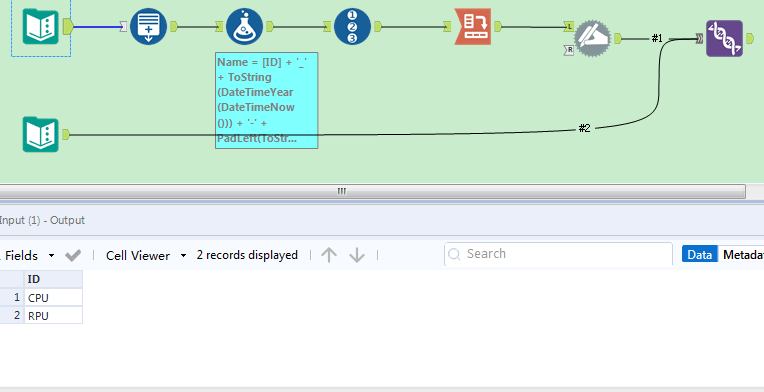764x392 pixels.
Task: Click the Record ID output anchor
Action: (378, 27)
